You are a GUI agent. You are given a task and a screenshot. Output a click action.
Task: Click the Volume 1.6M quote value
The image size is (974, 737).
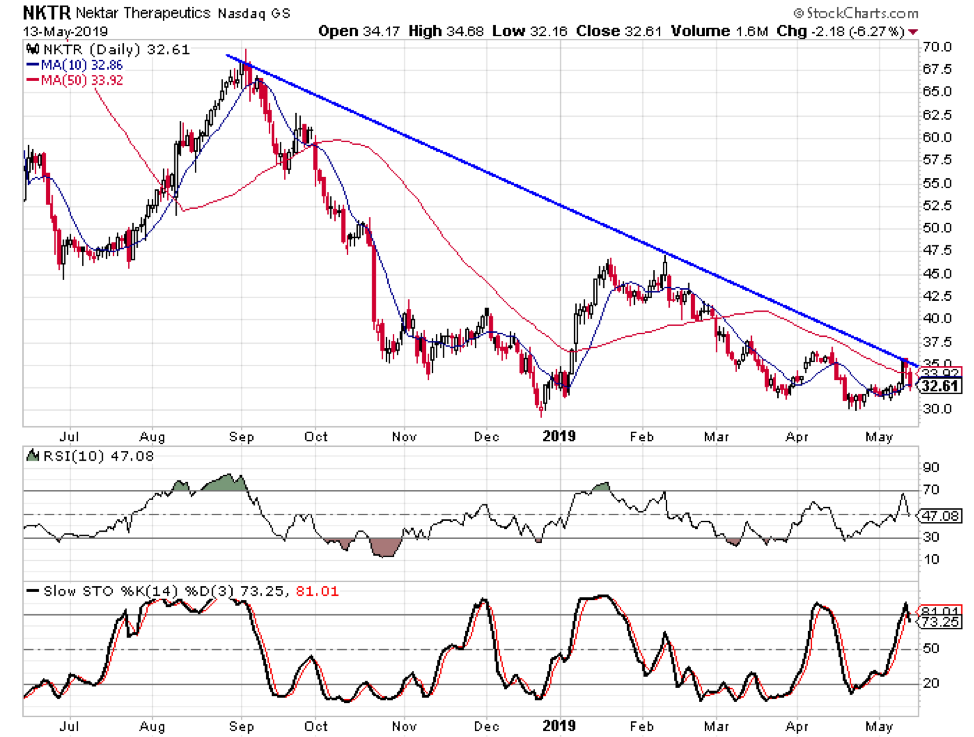coord(719,31)
